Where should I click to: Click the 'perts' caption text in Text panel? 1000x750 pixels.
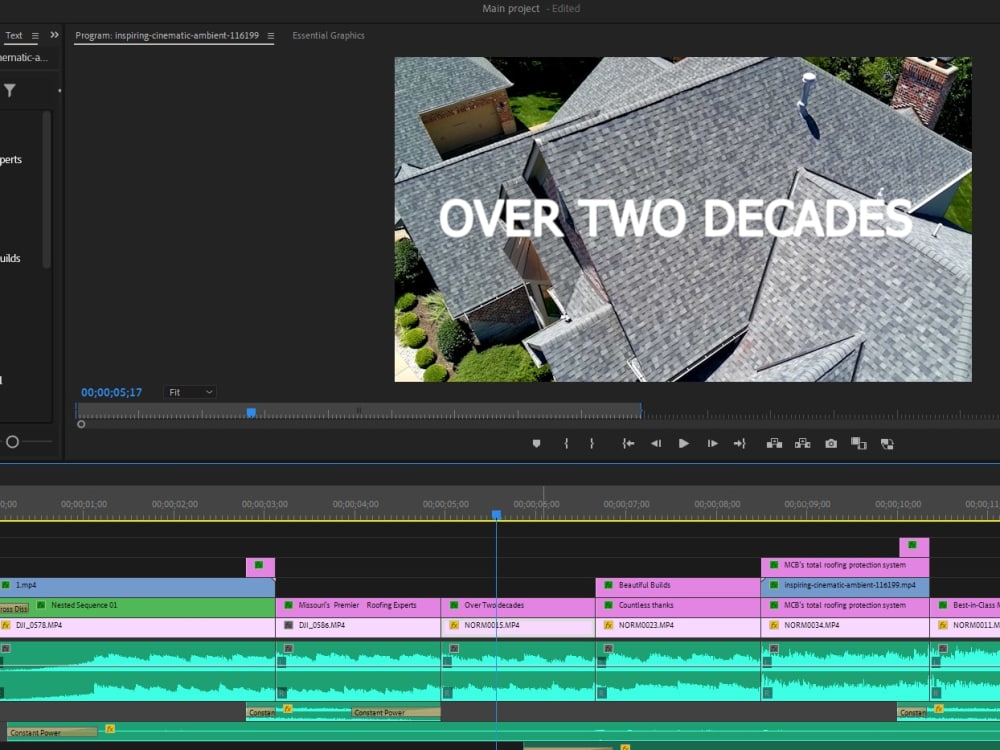(x=11, y=159)
